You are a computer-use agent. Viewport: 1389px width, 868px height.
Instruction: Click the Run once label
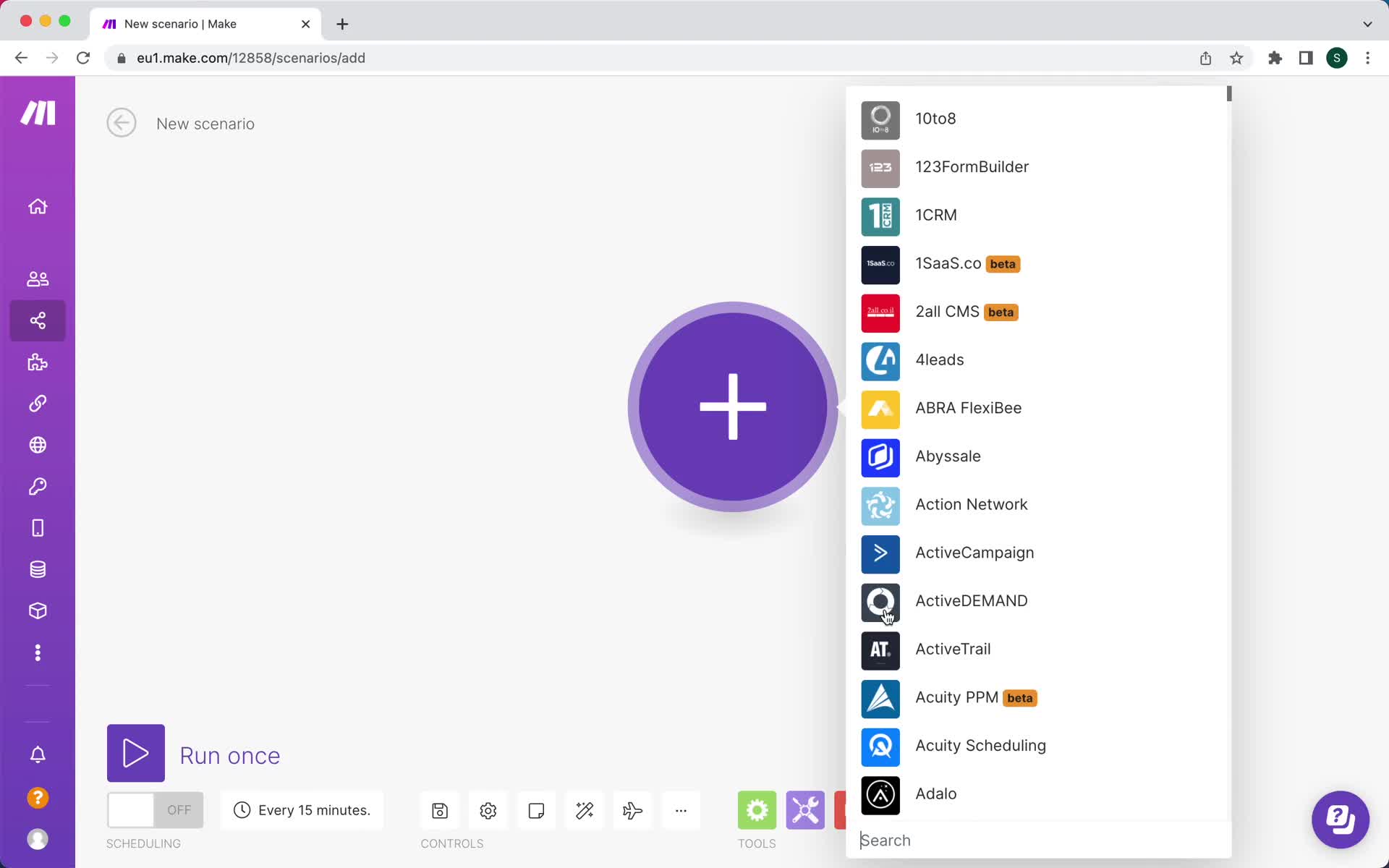(x=230, y=756)
